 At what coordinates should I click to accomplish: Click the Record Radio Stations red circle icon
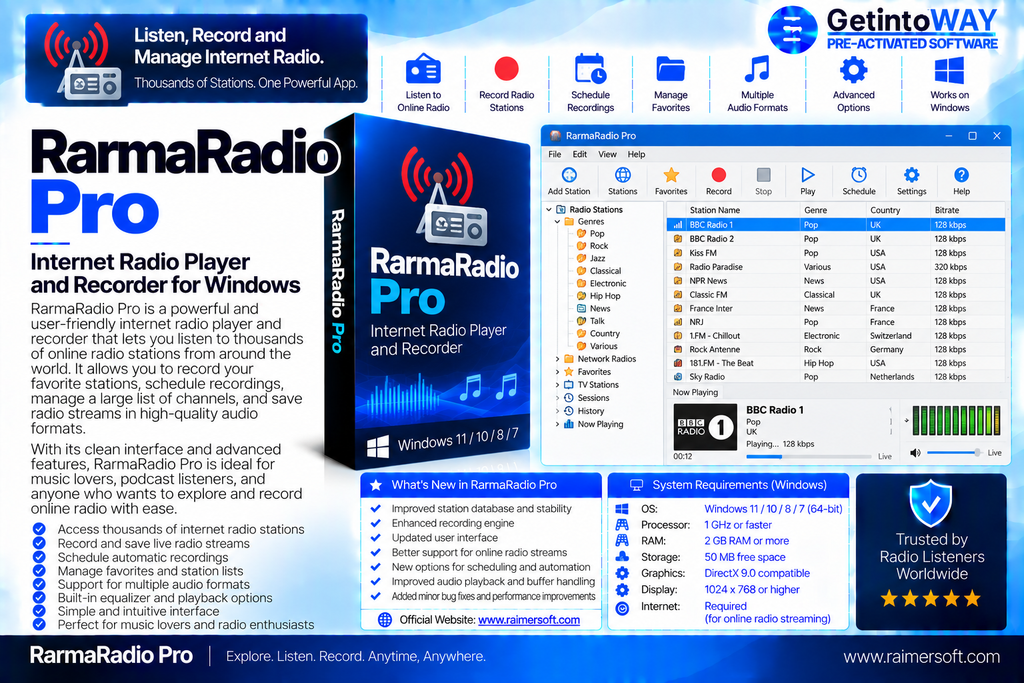[x=507, y=69]
